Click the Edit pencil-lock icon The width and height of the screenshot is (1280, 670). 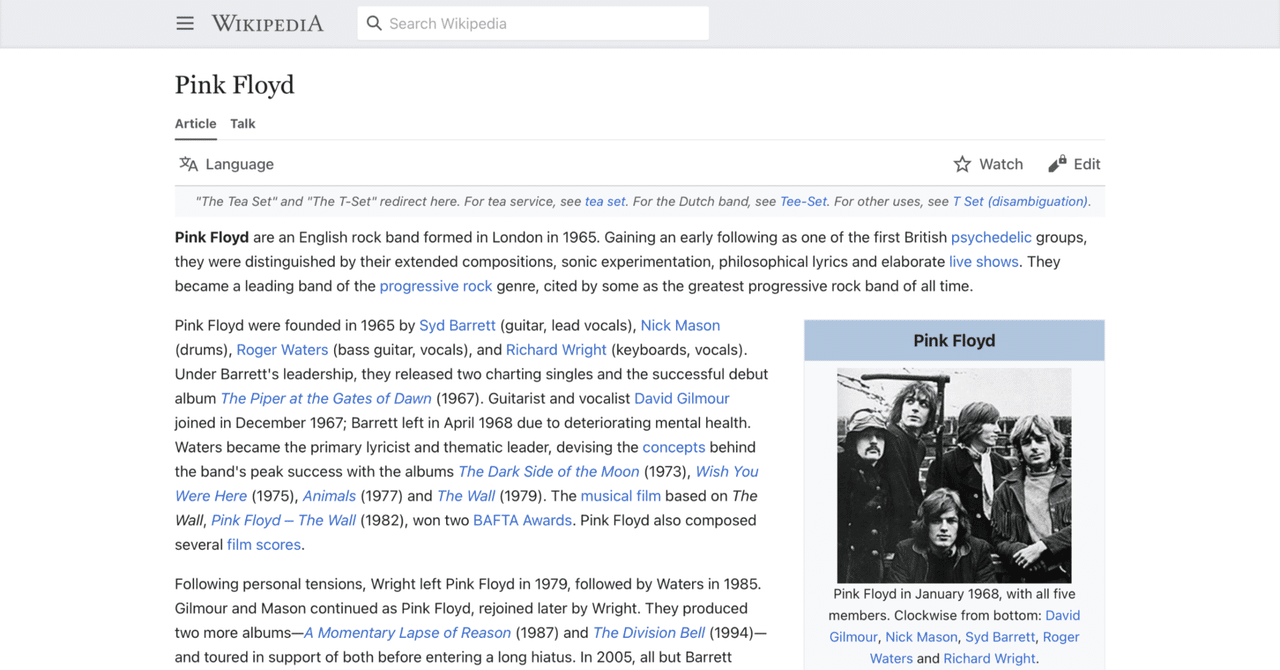[x=1057, y=164]
